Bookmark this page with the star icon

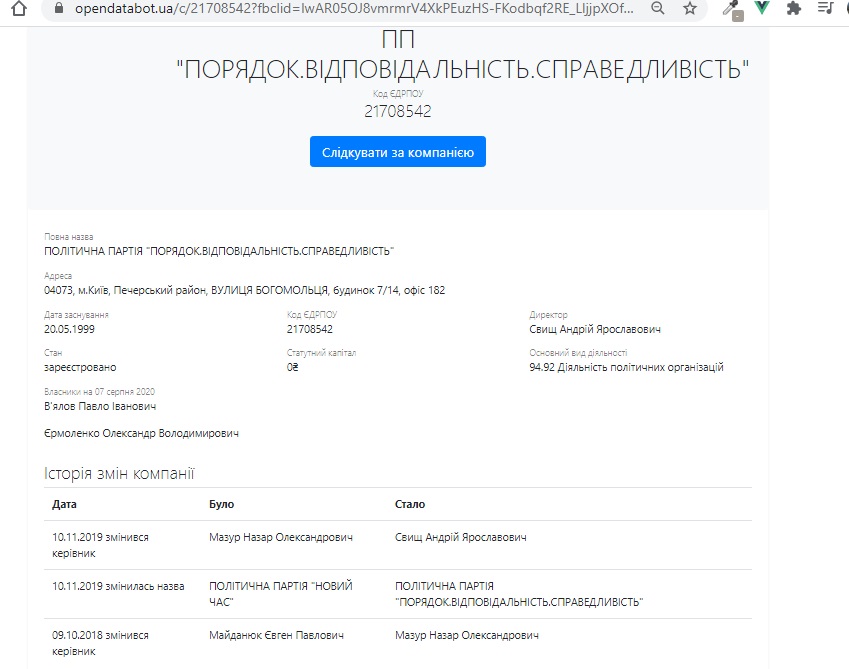coord(690,8)
